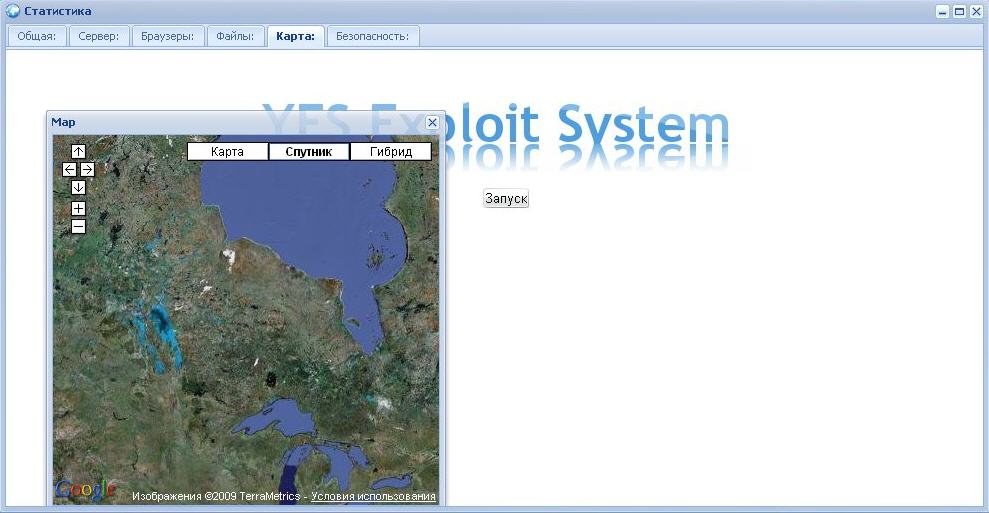Click the Статистика window title
This screenshot has height=513, width=989.
pos(57,11)
